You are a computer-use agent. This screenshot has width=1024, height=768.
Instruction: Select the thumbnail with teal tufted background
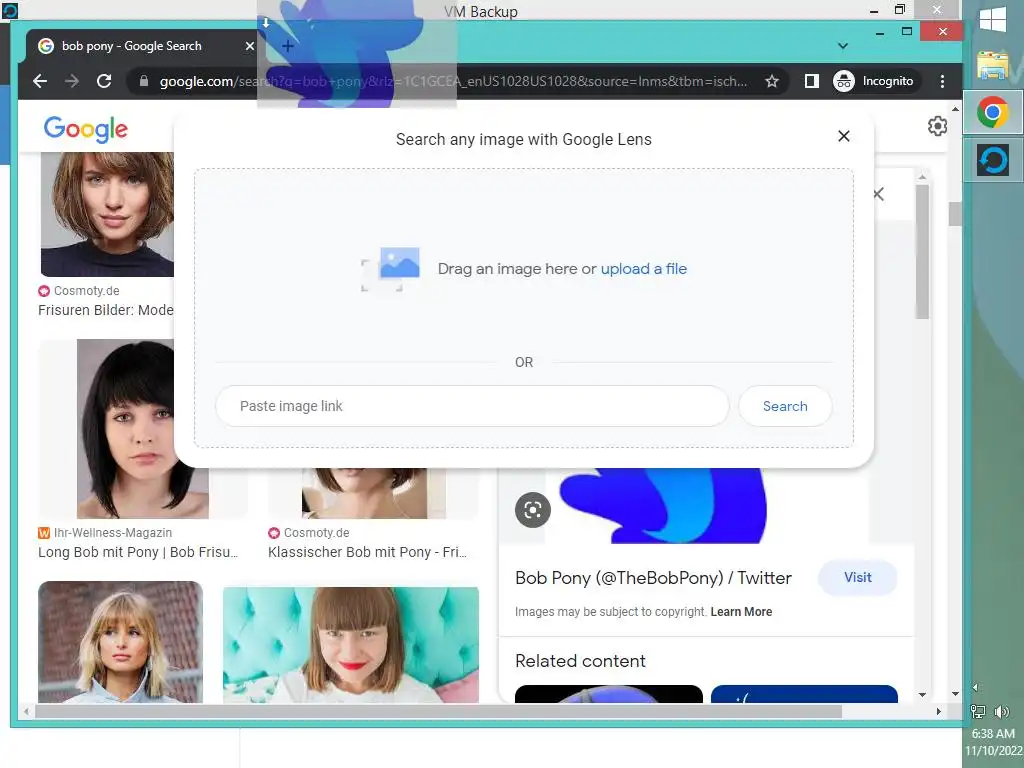point(351,645)
